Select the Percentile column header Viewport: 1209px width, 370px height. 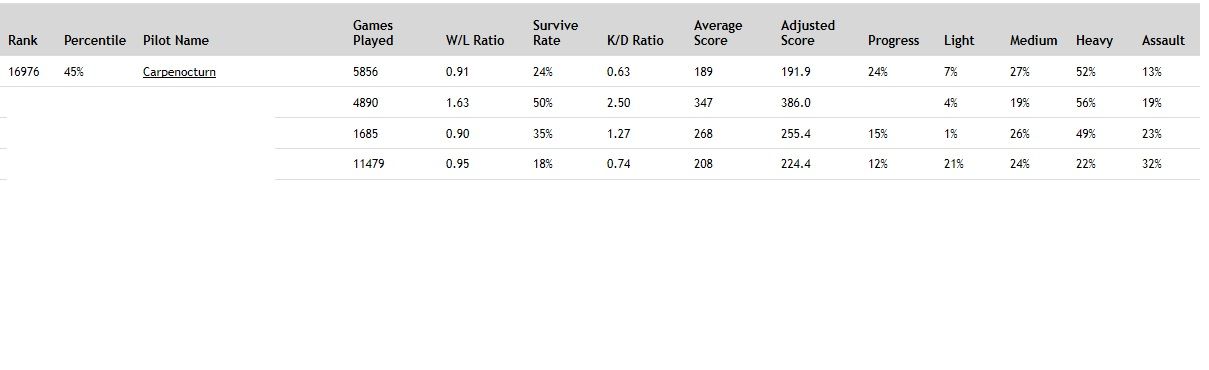tap(95, 41)
